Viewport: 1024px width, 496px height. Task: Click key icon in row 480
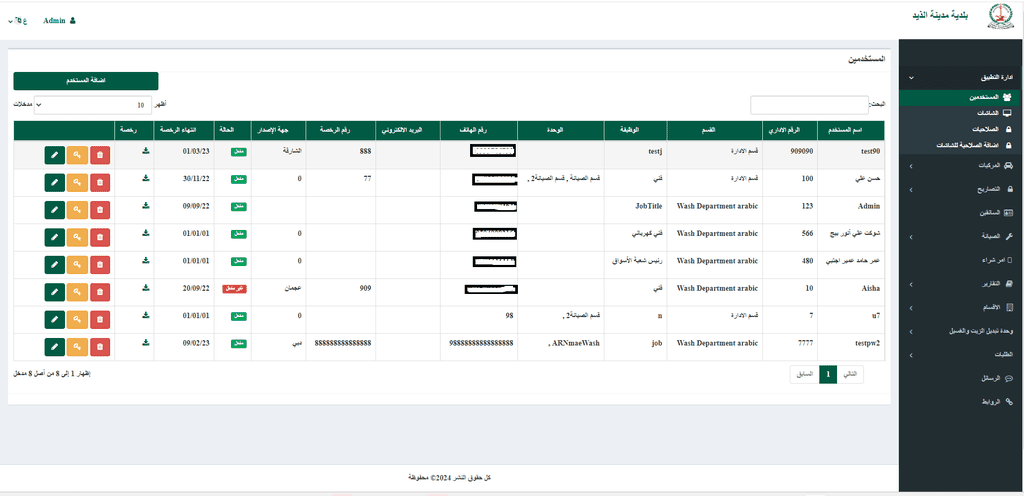tap(77, 265)
